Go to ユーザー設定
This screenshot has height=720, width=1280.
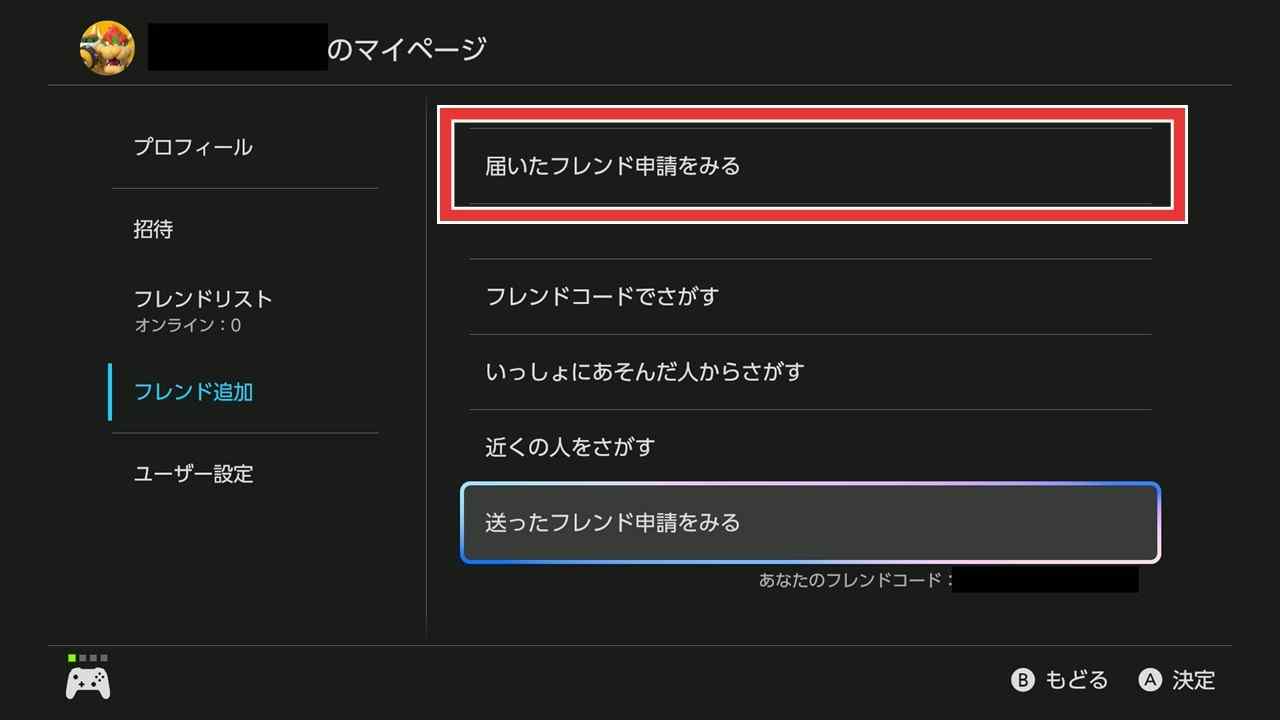point(194,474)
